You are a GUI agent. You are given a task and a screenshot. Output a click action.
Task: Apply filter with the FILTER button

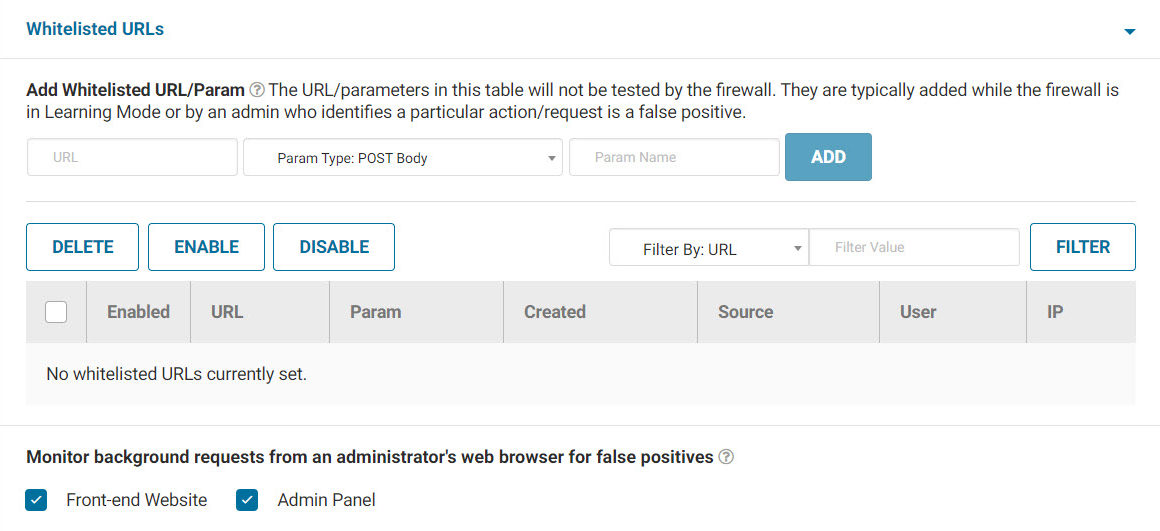click(1082, 247)
